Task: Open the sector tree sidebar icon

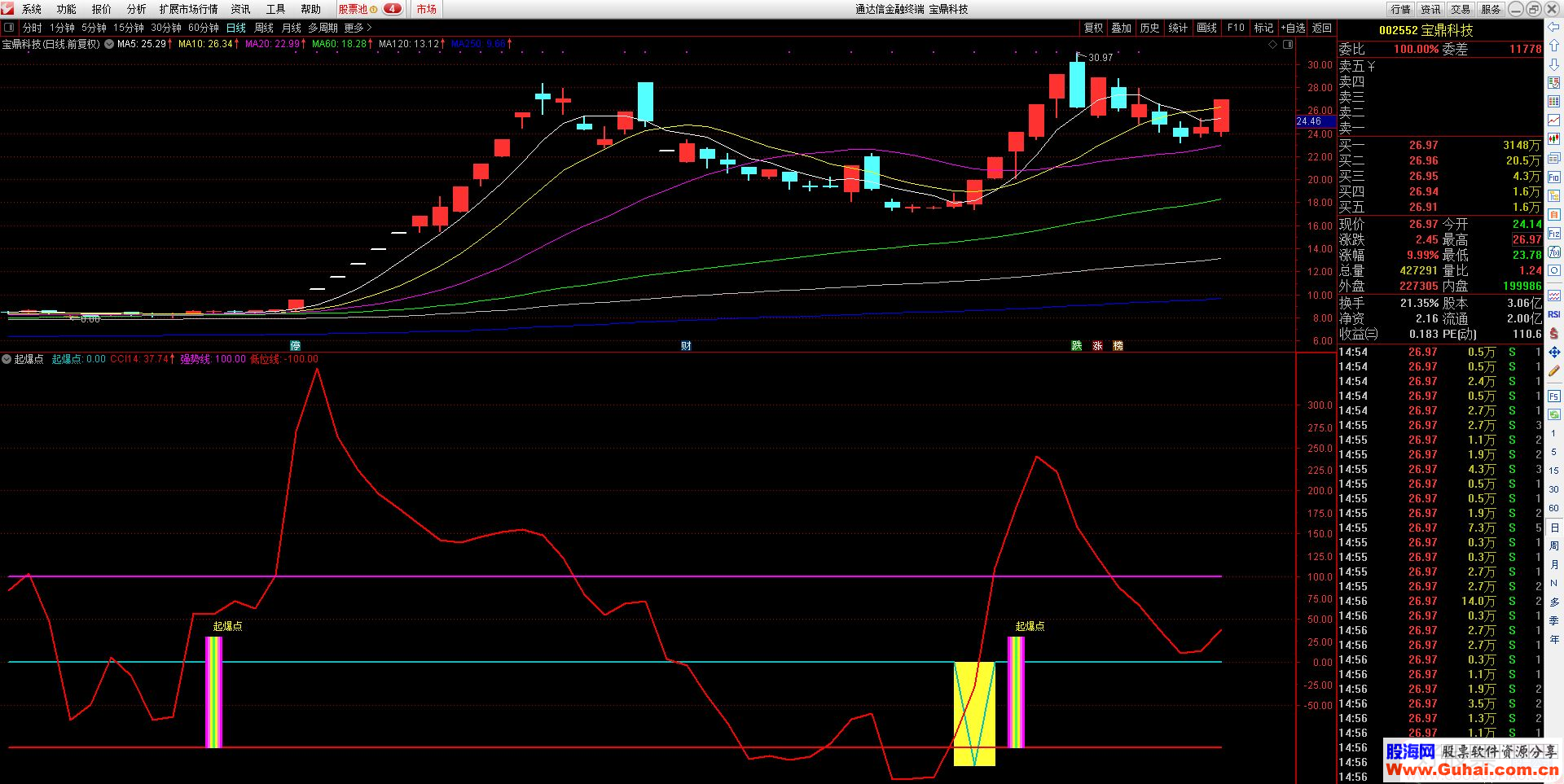Action: coord(1554,195)
